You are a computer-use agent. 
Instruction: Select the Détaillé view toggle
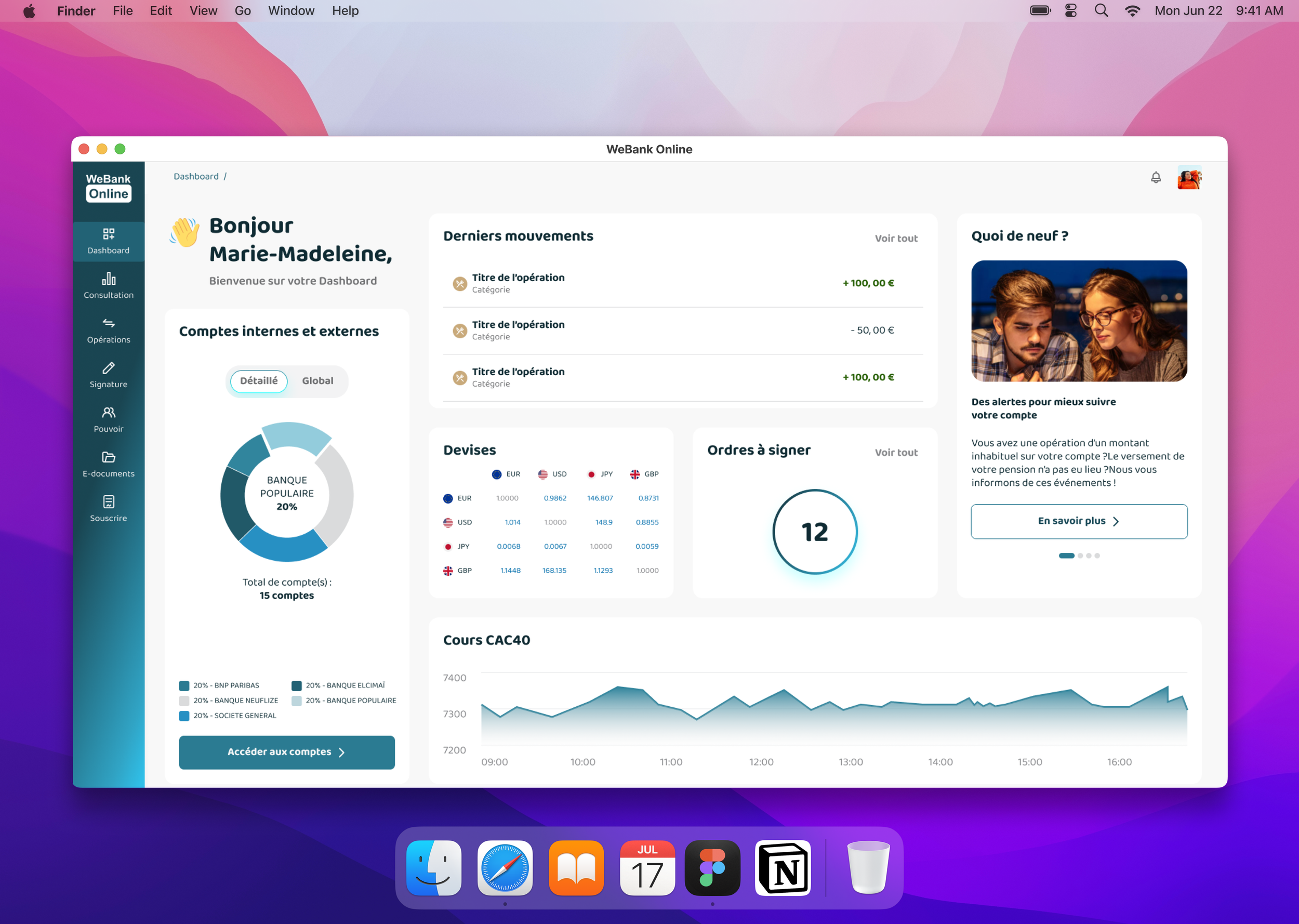(259, 380)
